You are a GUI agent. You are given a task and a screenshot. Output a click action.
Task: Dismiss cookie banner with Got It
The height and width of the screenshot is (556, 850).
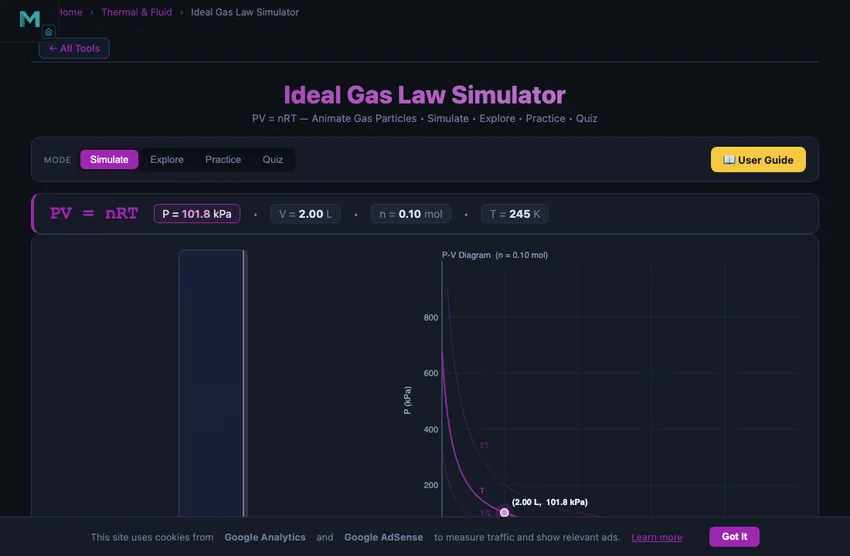pyautogui.click(x=734, y=536)
